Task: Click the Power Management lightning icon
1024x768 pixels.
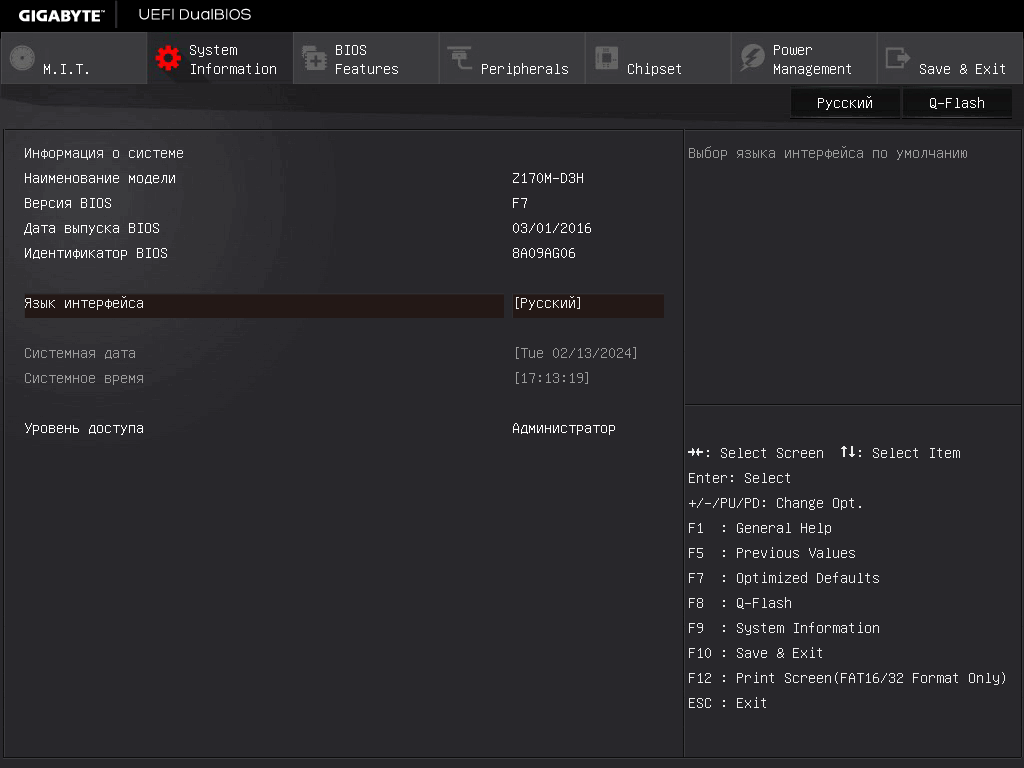Action: tap(752, 58)
